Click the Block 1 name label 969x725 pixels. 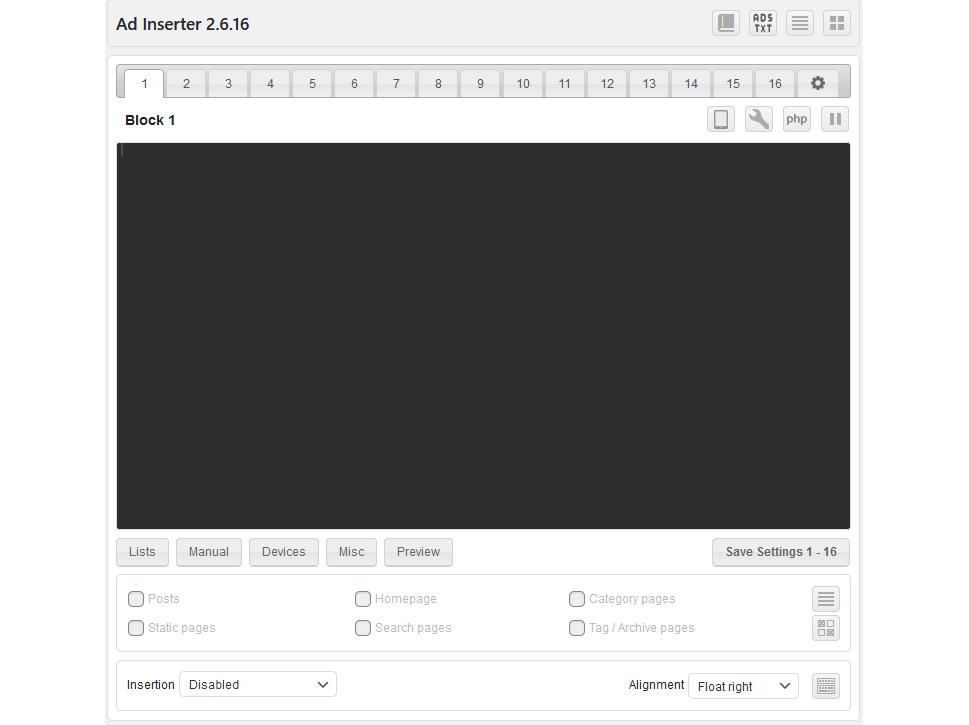coord(150,120)
